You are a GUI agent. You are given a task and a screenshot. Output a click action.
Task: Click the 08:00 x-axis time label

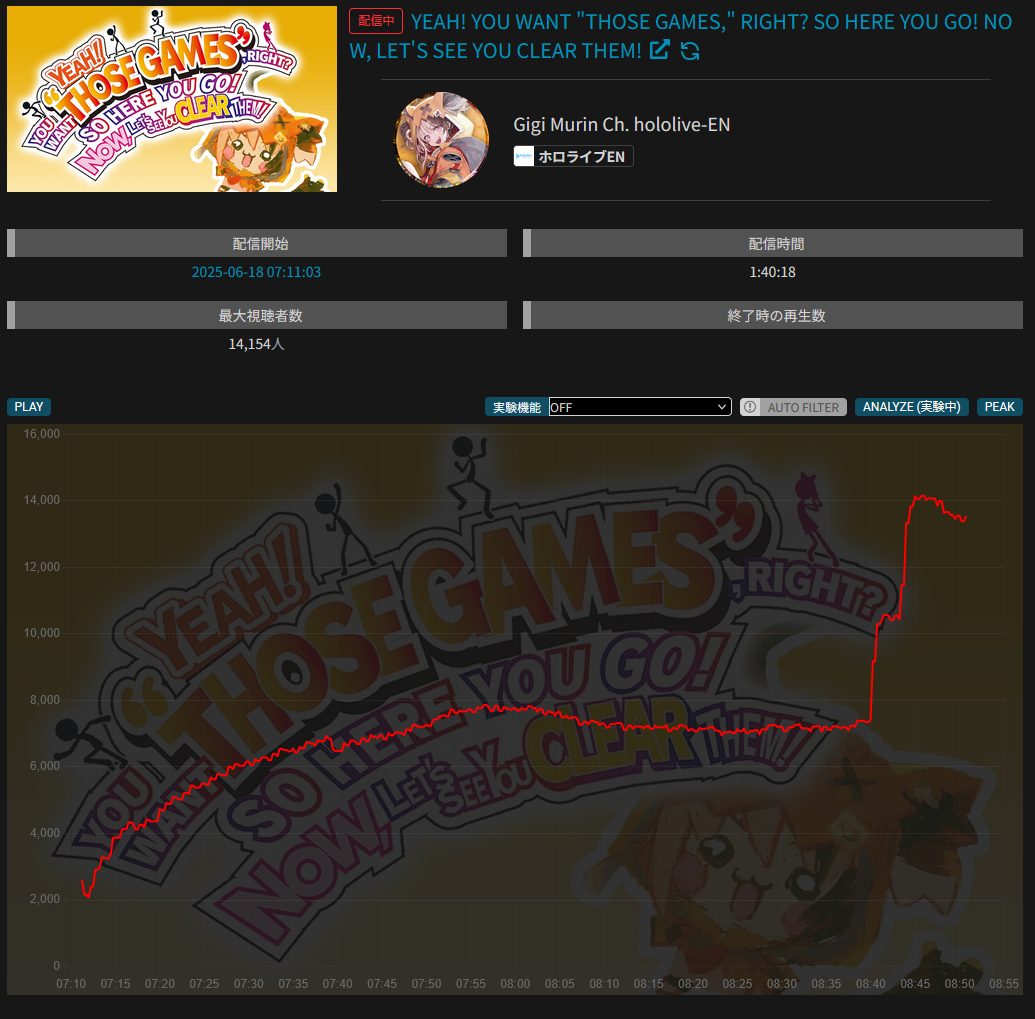(x=515, y=983)
